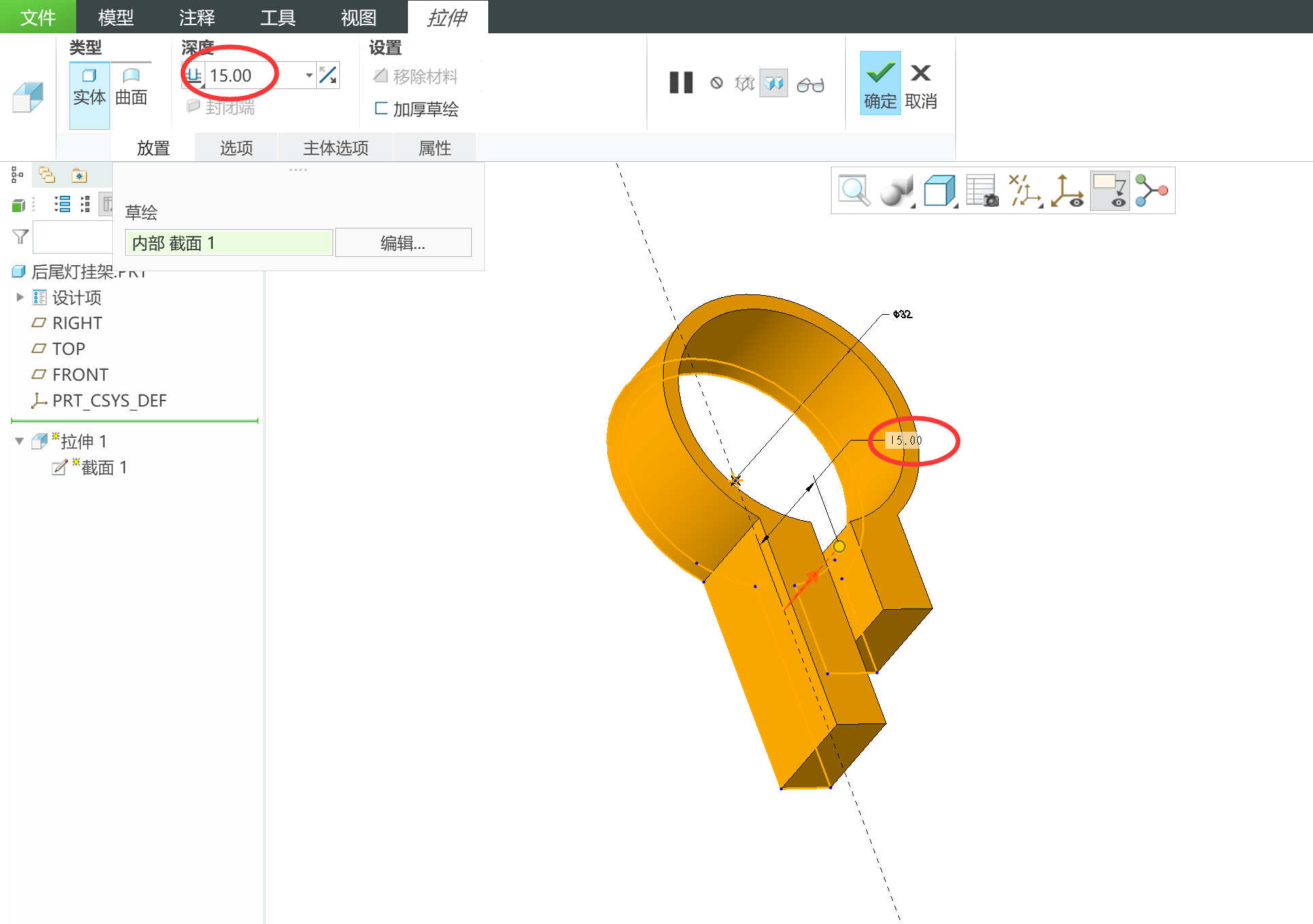Open the shaded display style icon
The image size is (1313, 924).
[896, 190]
